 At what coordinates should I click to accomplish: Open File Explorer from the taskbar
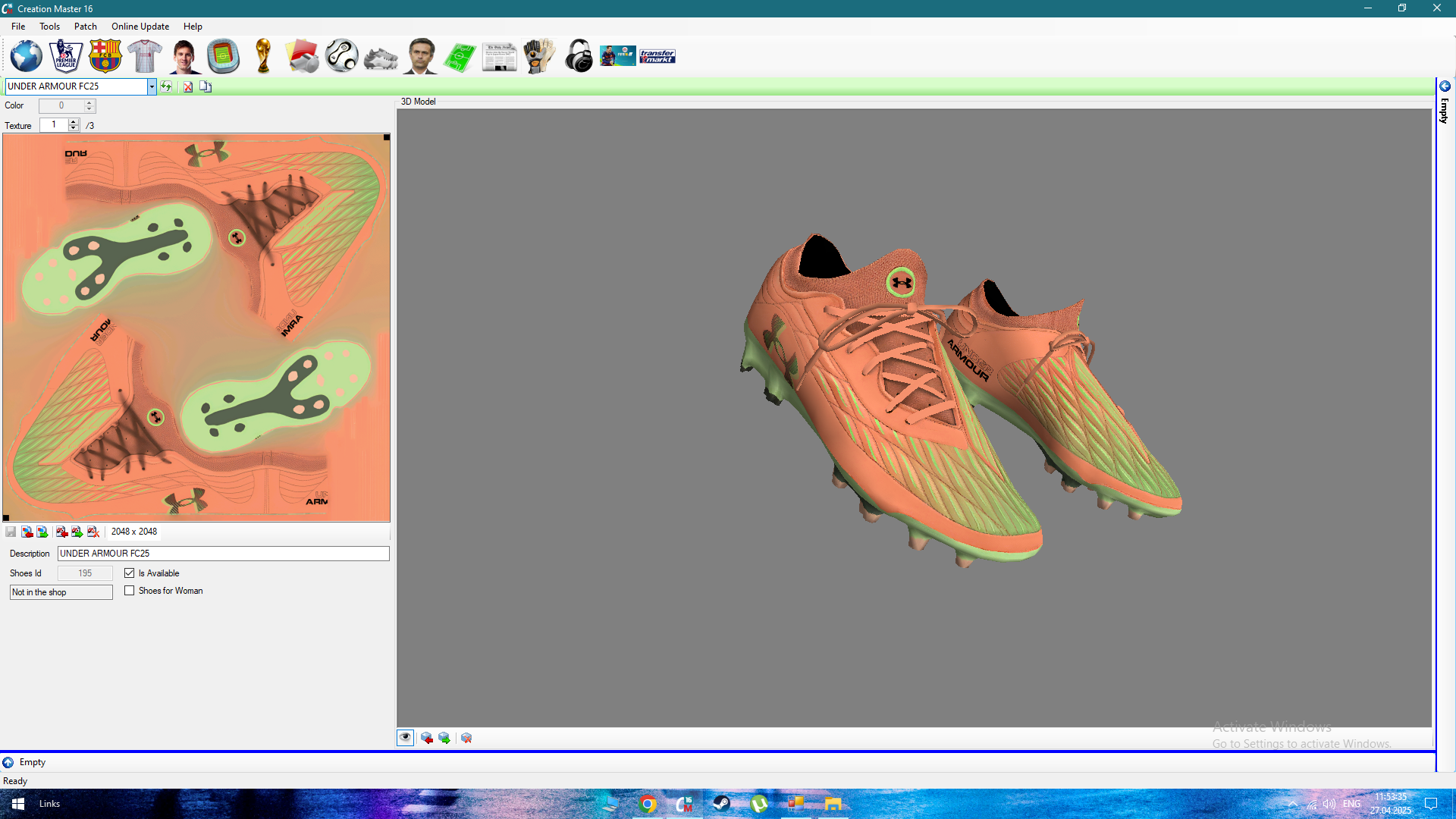point(833,804)
